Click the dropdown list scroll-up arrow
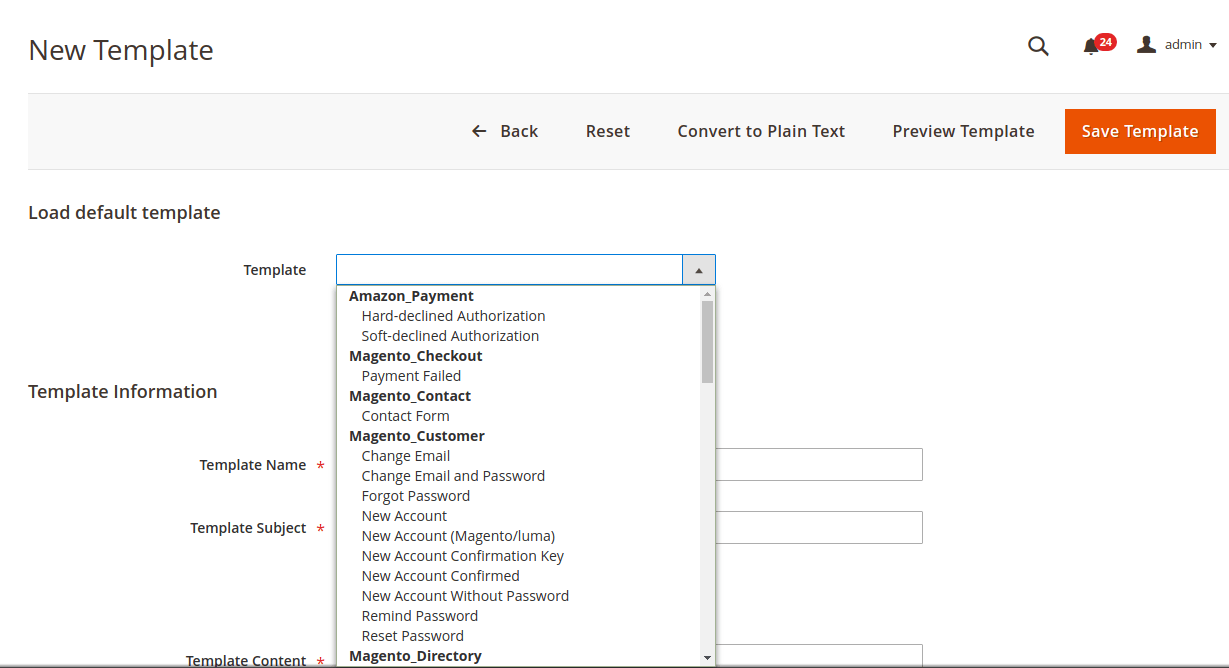This screenshot has width=1229, height=668. [x=707, y=294]
